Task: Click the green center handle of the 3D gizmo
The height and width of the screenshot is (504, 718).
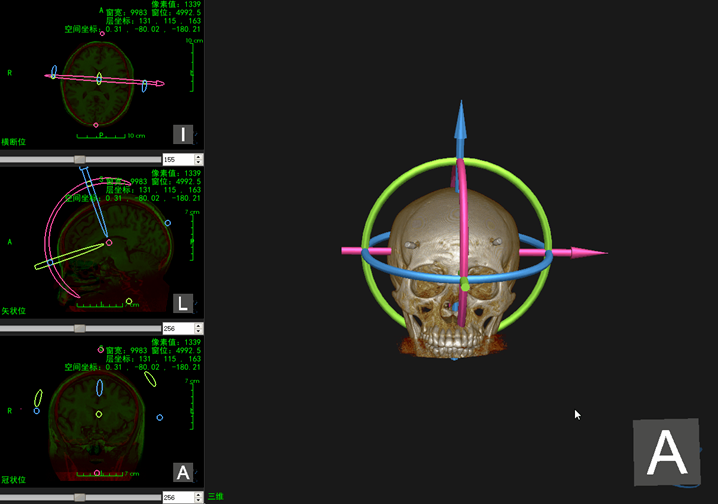Action: [465, 284]
